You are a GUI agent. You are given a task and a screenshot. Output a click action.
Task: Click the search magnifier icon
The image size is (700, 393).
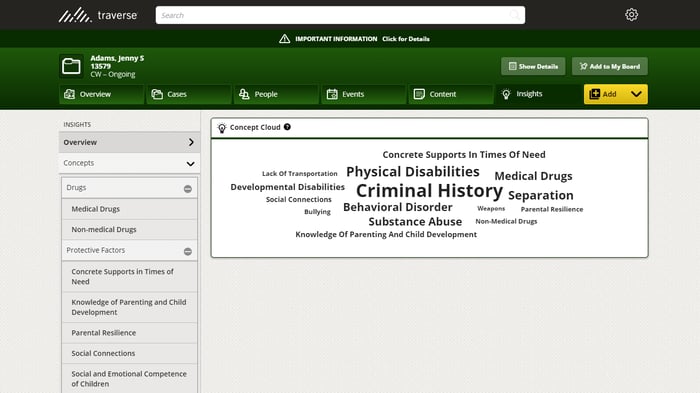(x=514, y=15)
